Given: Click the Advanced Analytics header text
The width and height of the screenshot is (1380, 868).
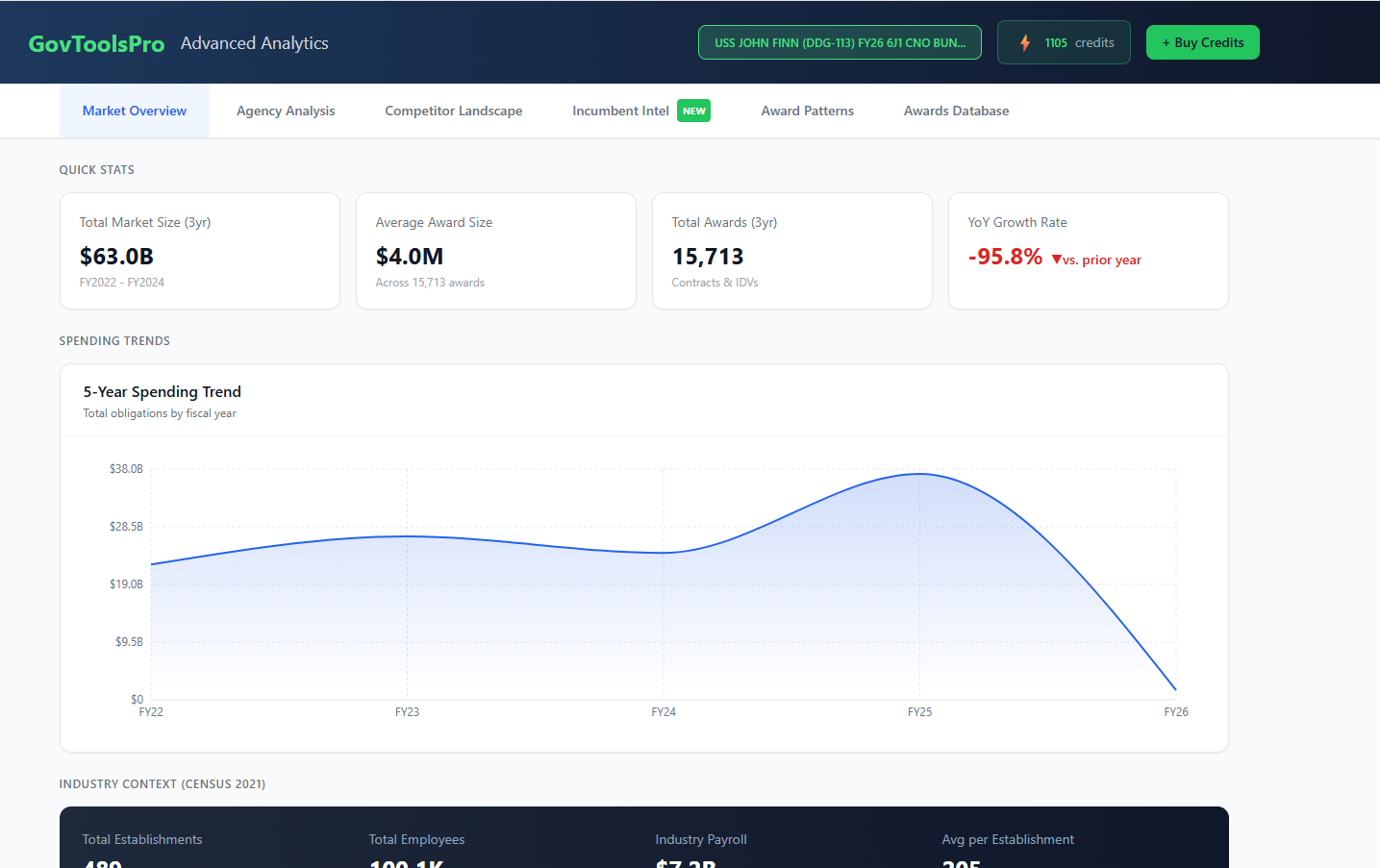Looking at the screenshot, I should [x=254, y=42].
